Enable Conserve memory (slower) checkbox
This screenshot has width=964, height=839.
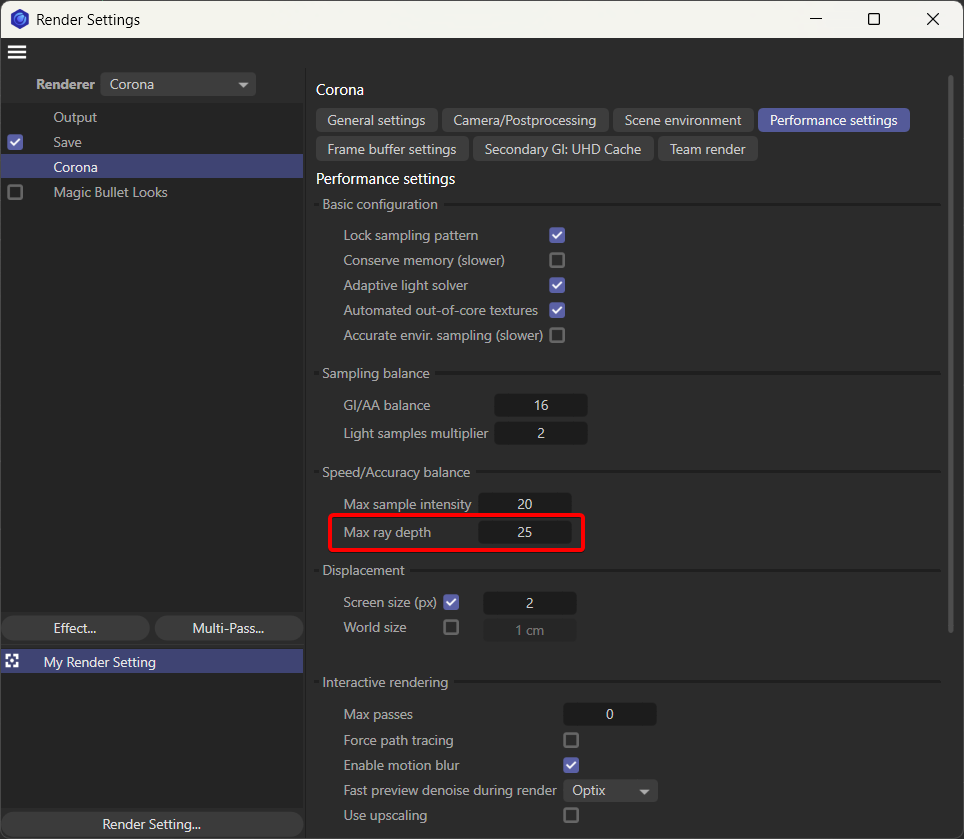(557, 261)
